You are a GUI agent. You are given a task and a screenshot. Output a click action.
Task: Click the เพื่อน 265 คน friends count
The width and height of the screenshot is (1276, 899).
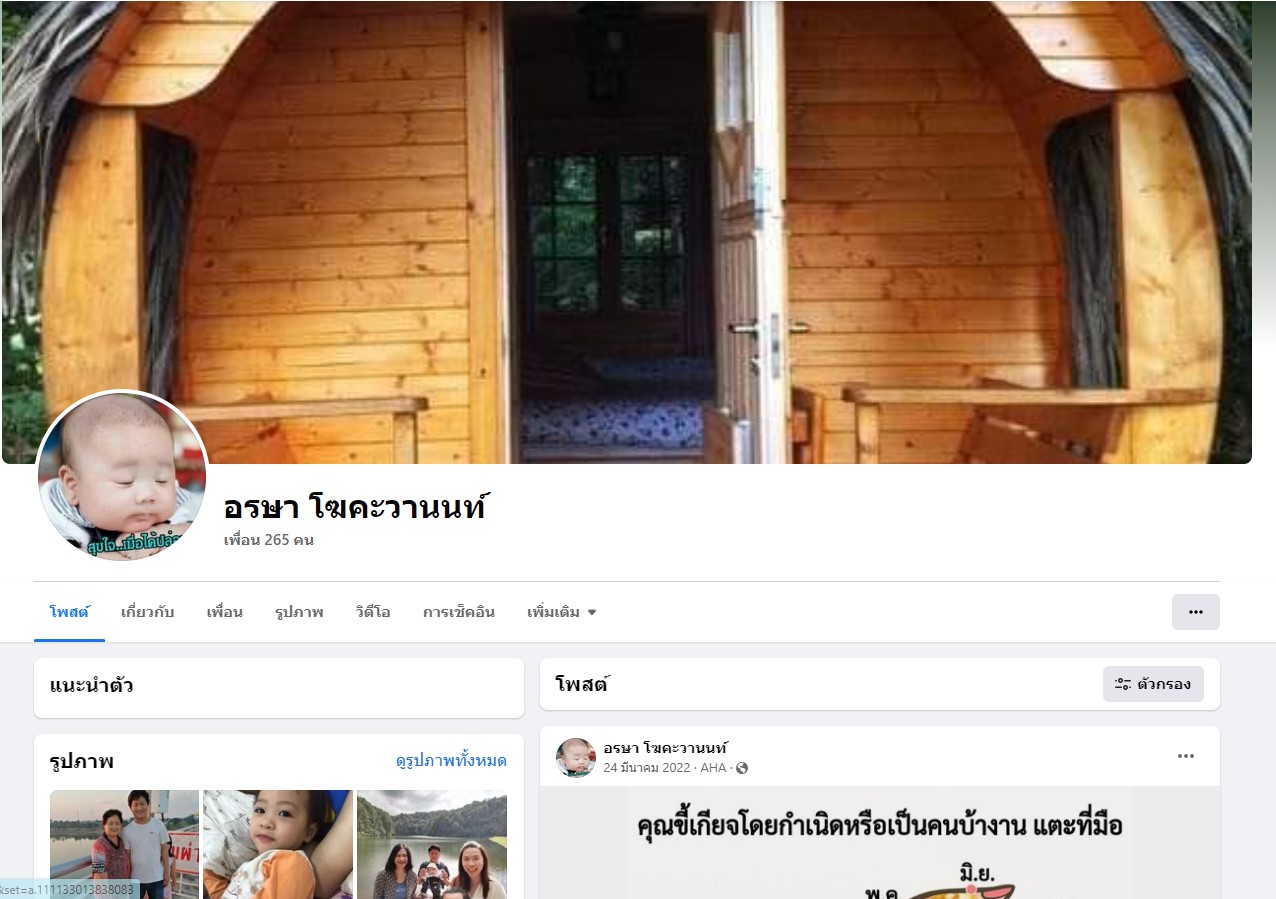click(269, 540)
